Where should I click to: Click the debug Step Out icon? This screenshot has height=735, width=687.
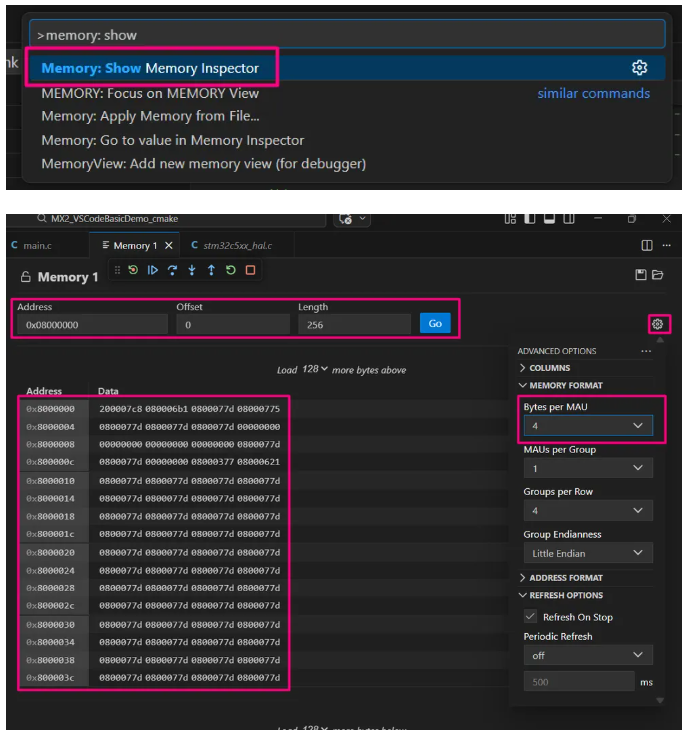tap(211, 270)
